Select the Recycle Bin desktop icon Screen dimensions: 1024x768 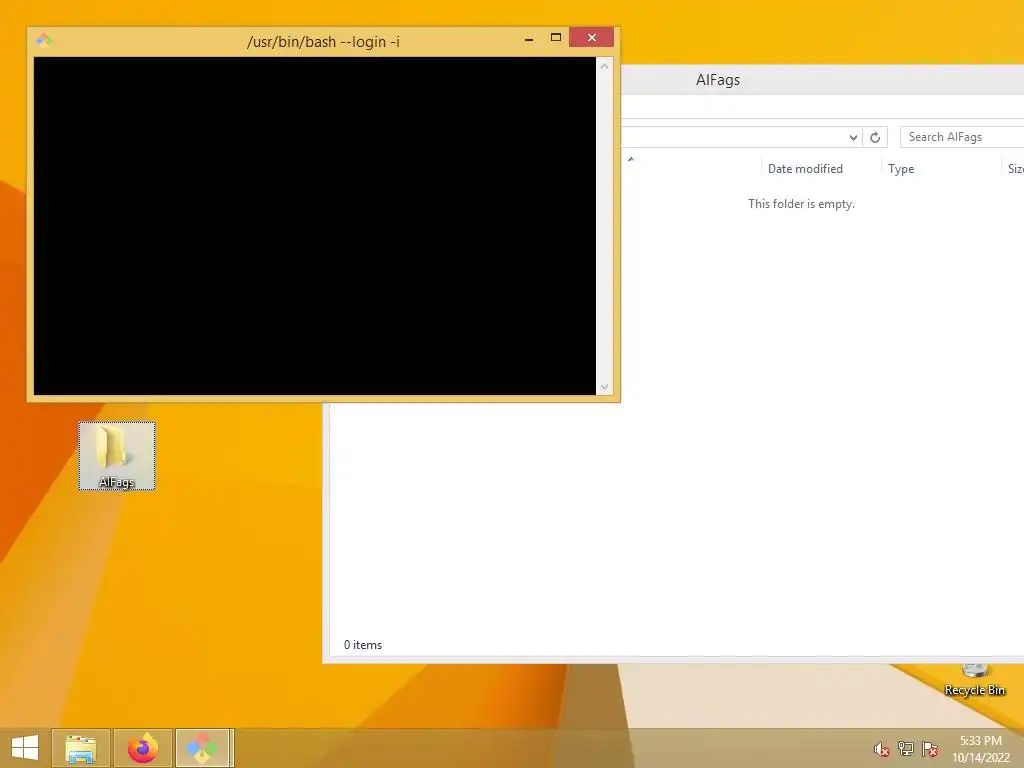point(974,680)
